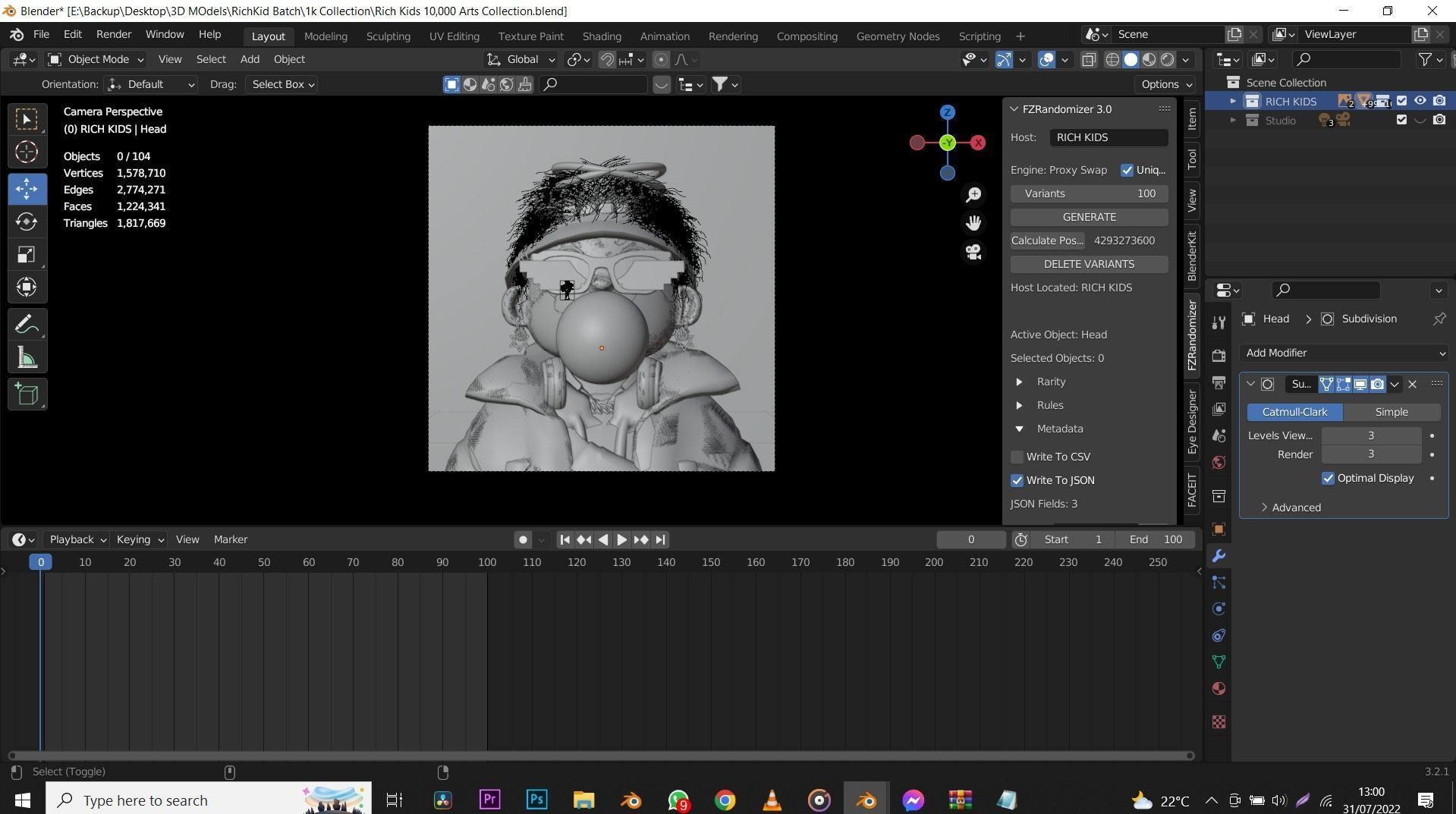
Task: Open the Render menu
Action: (x=113, y=34)
